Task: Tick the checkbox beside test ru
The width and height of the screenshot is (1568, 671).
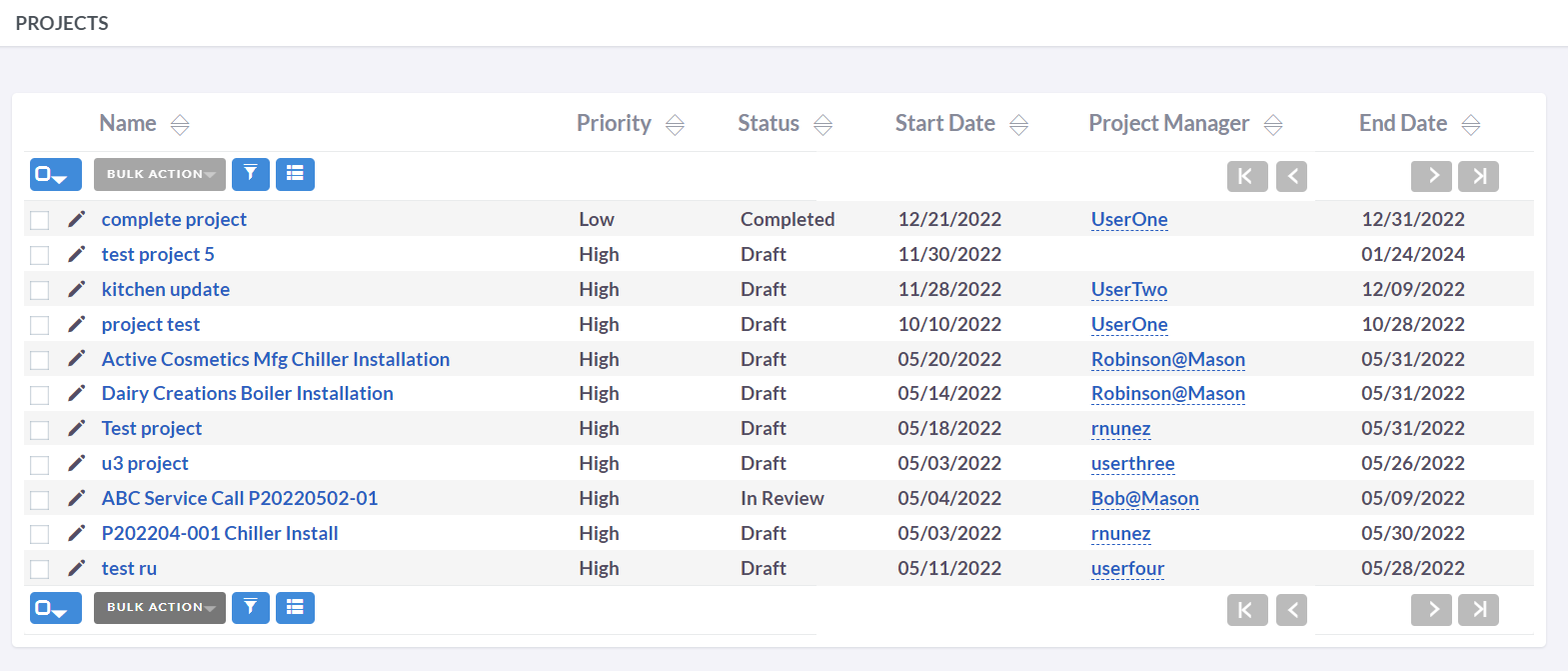Action: pyautogui.click(x=40, y=569)
